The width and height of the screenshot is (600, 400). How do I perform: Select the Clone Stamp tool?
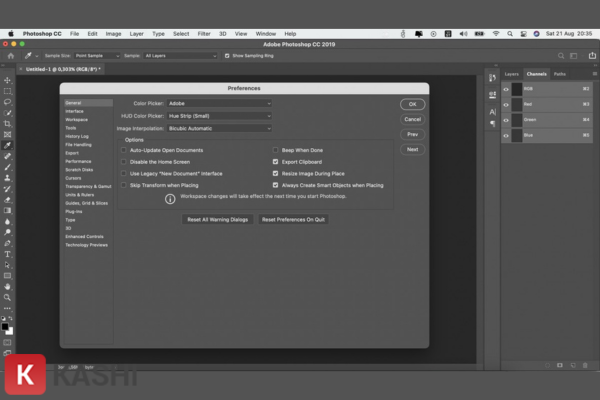tap(7, 178)
